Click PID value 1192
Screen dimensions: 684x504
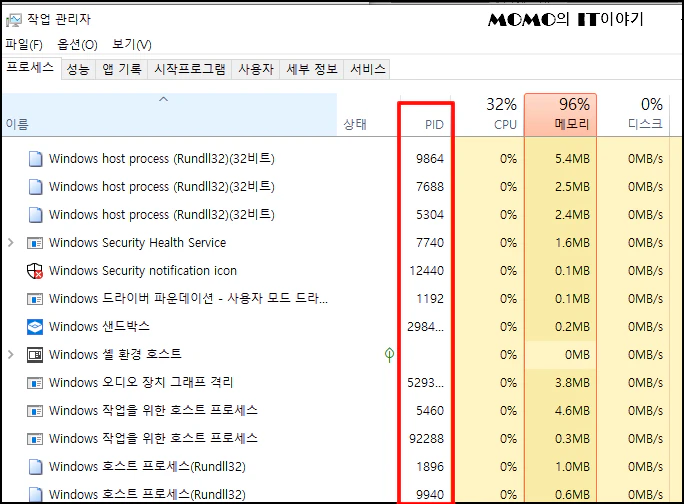[x=430, y=298]
